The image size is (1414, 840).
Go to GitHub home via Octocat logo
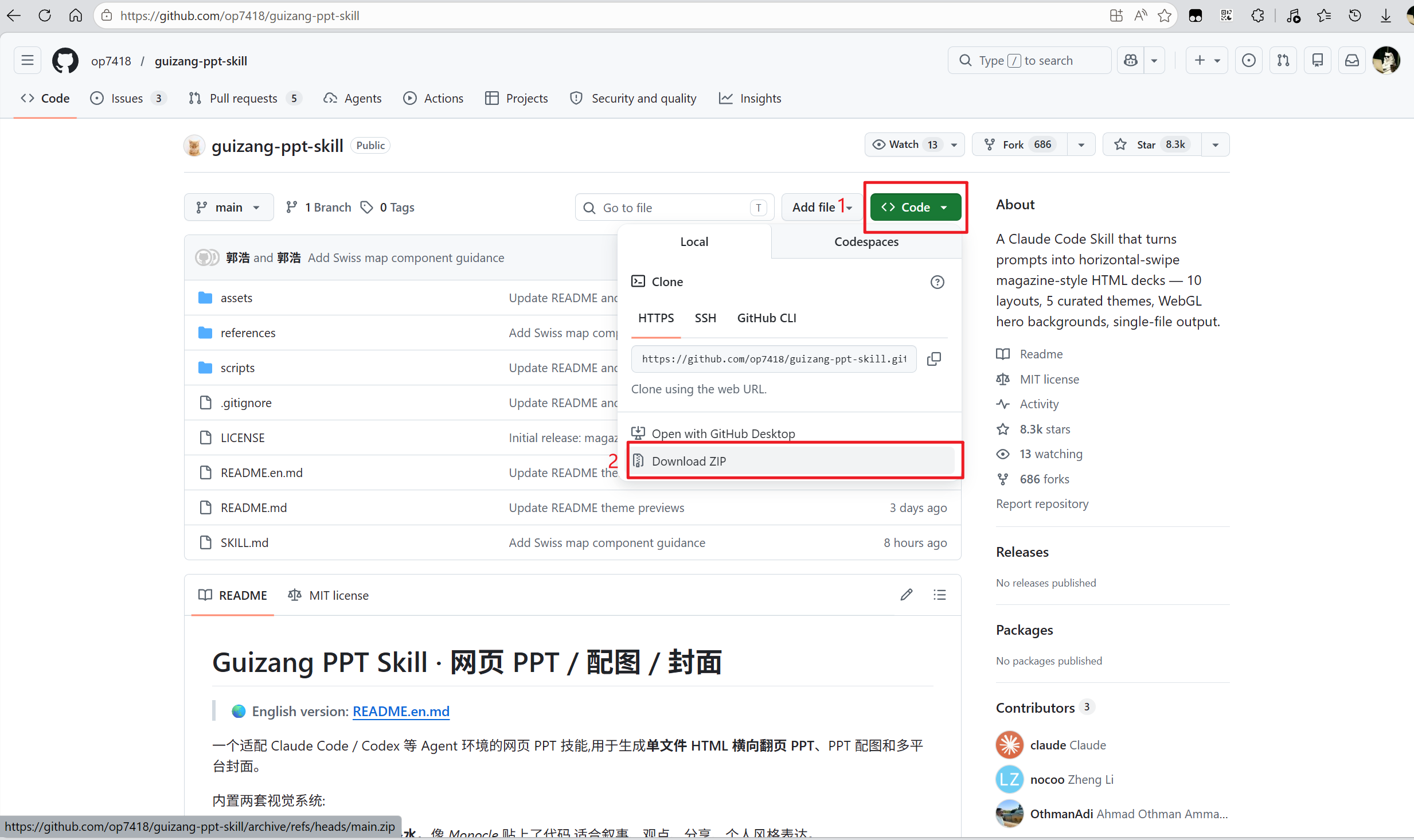click(65, 60)
